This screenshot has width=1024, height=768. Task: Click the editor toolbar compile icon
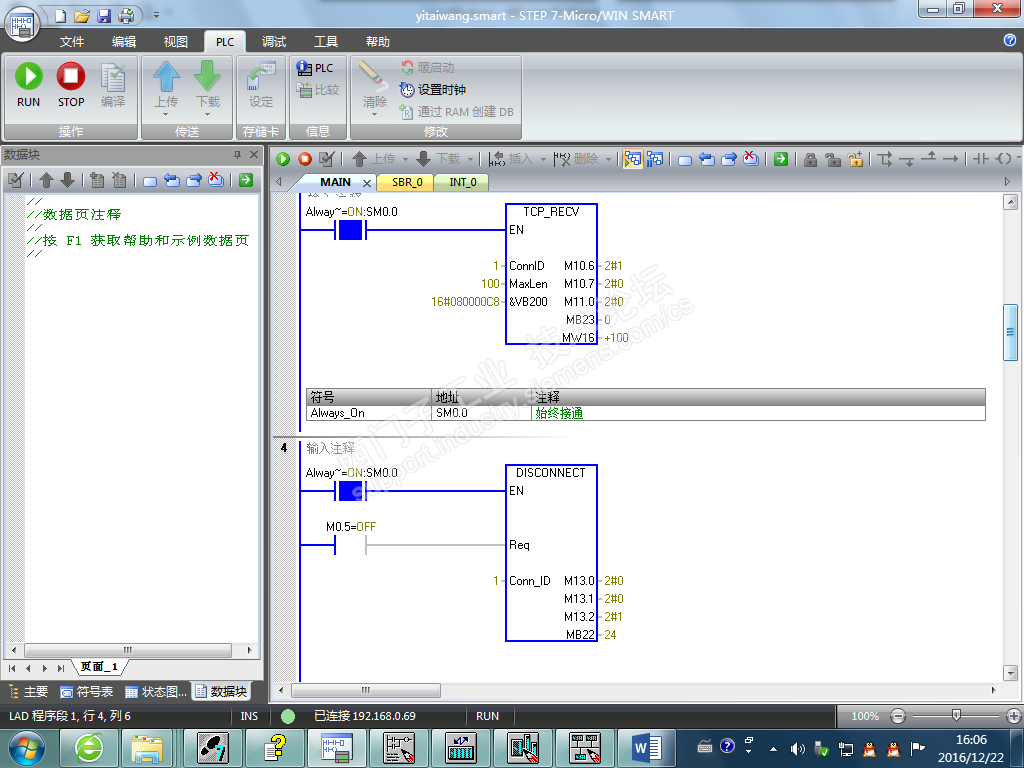pos(327,159)
